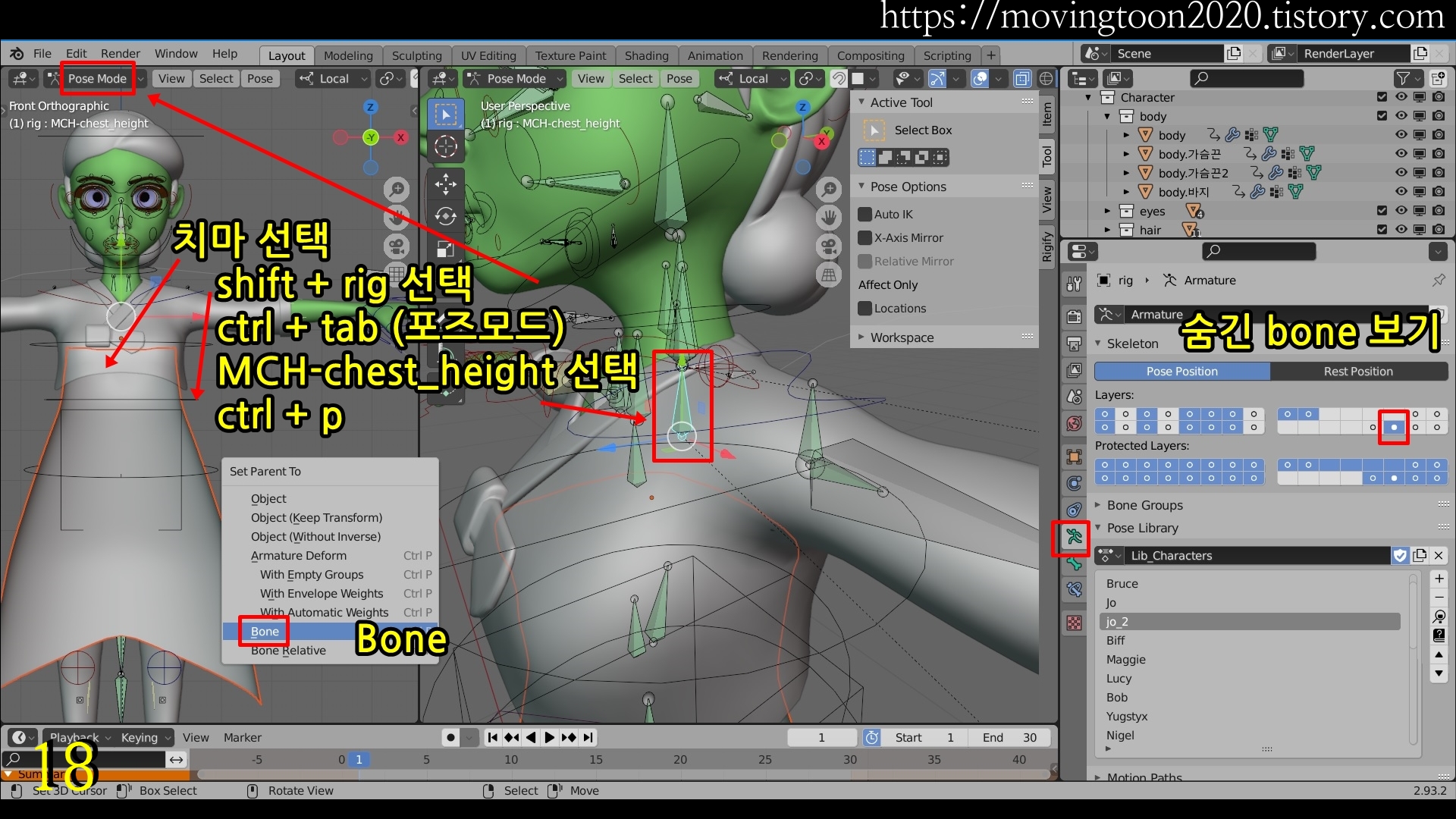Uncheck the eyes collection checkbox
Image resolution: width=1456 pixels, height=819 pixels.
(x=1382, y=211)
